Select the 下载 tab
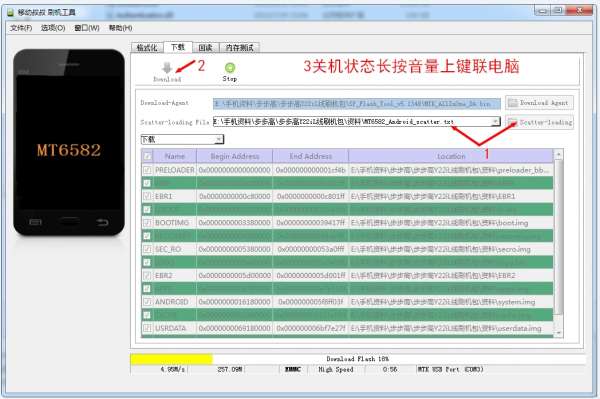Screen dimensions: 600x399 coord(178,47)
